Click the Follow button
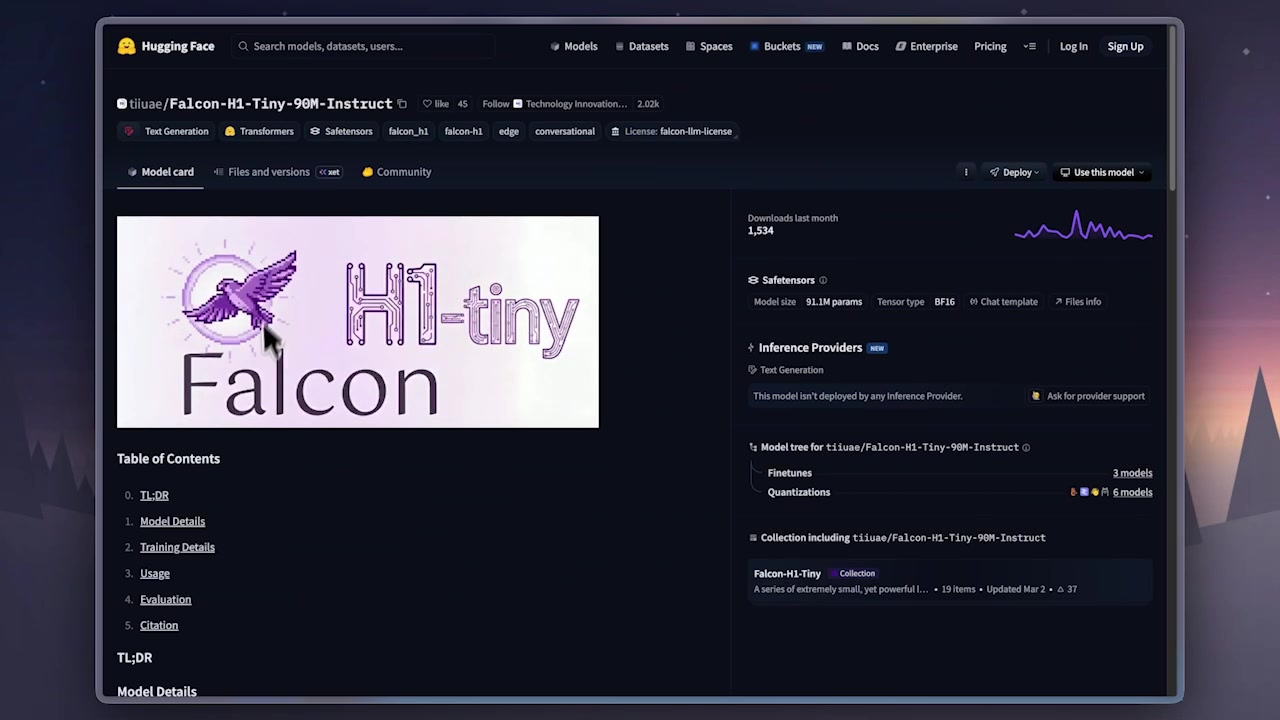Screen dimensions: 1280x720 pos(495,104)
